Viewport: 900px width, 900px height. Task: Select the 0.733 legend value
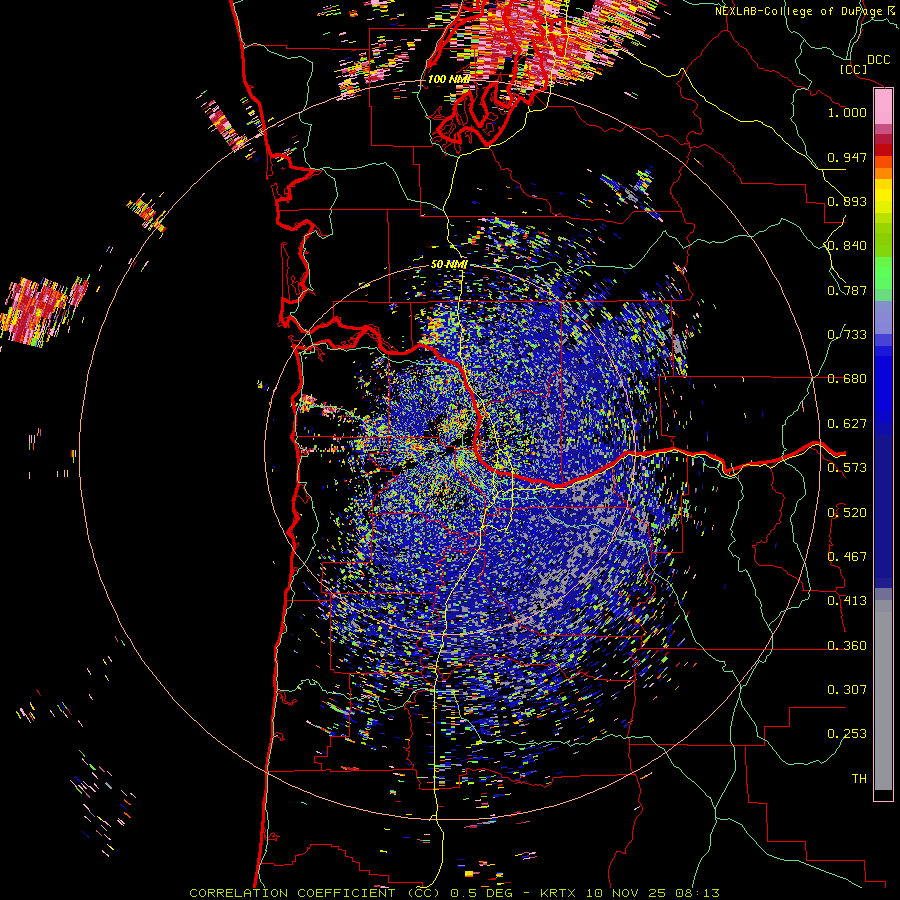[x=847, y=335]
